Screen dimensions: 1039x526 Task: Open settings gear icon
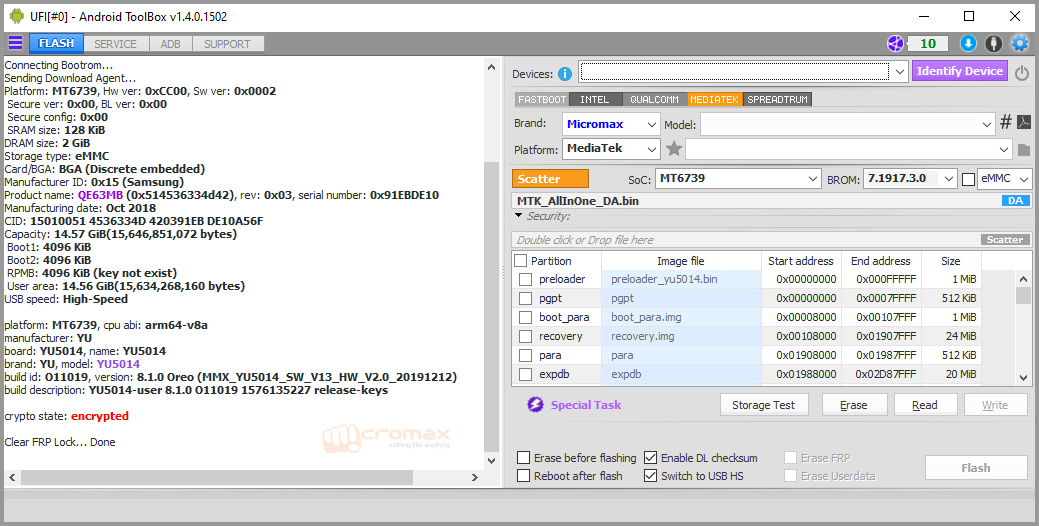coord(1019,44)
